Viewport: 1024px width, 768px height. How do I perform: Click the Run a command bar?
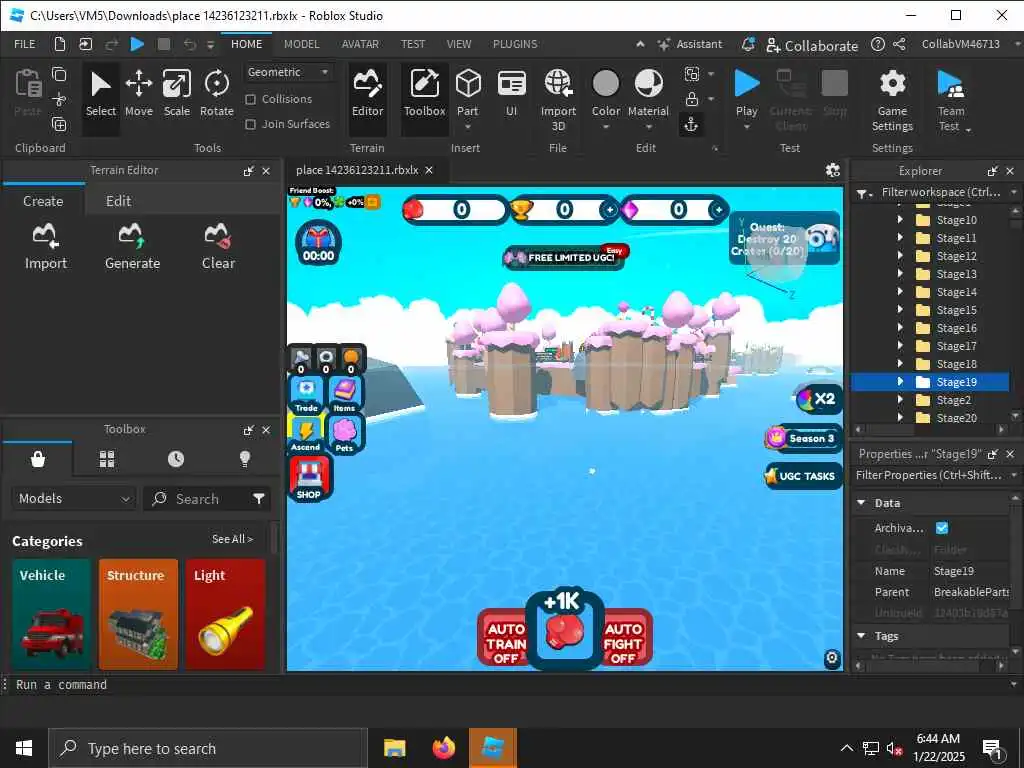pos(507,684)
